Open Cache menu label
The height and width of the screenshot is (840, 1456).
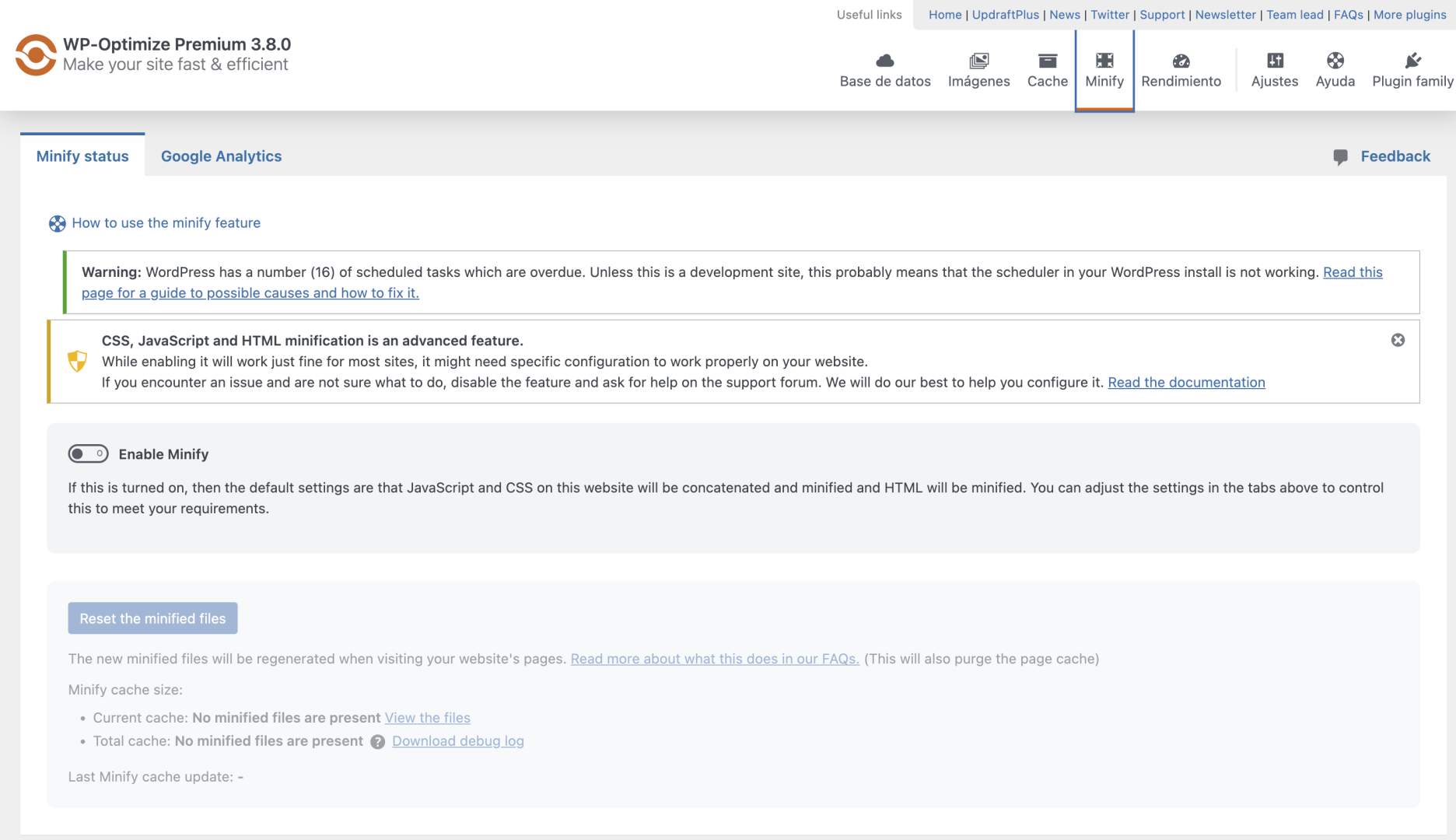[1048, 81]
